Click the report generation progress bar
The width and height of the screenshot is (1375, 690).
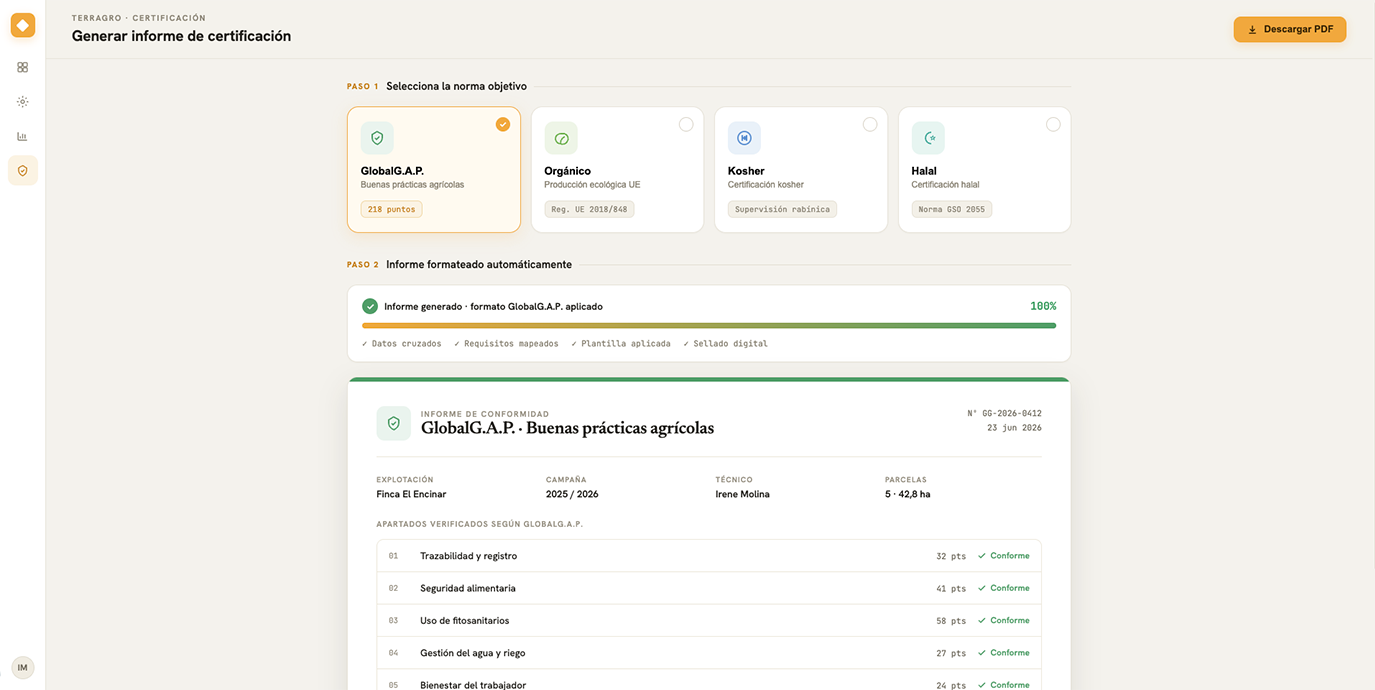[x=709, y=325]
